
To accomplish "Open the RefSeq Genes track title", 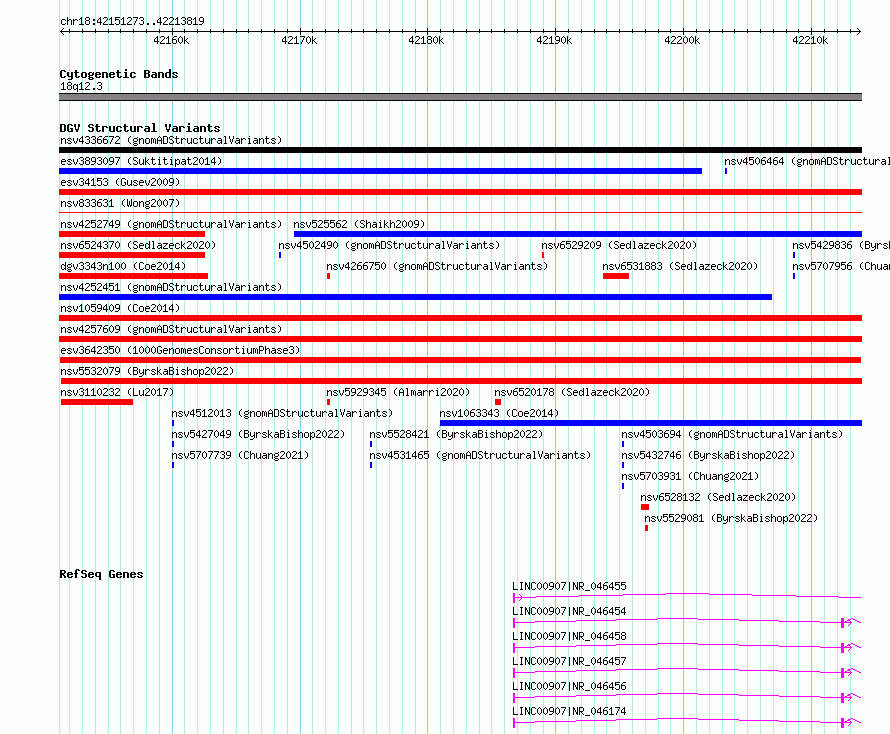I will tap(101, 574).
